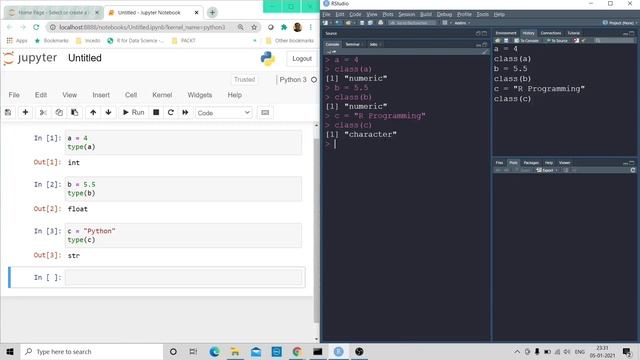
Task: Open the notification center on taskbar
Action: (627, 351)
